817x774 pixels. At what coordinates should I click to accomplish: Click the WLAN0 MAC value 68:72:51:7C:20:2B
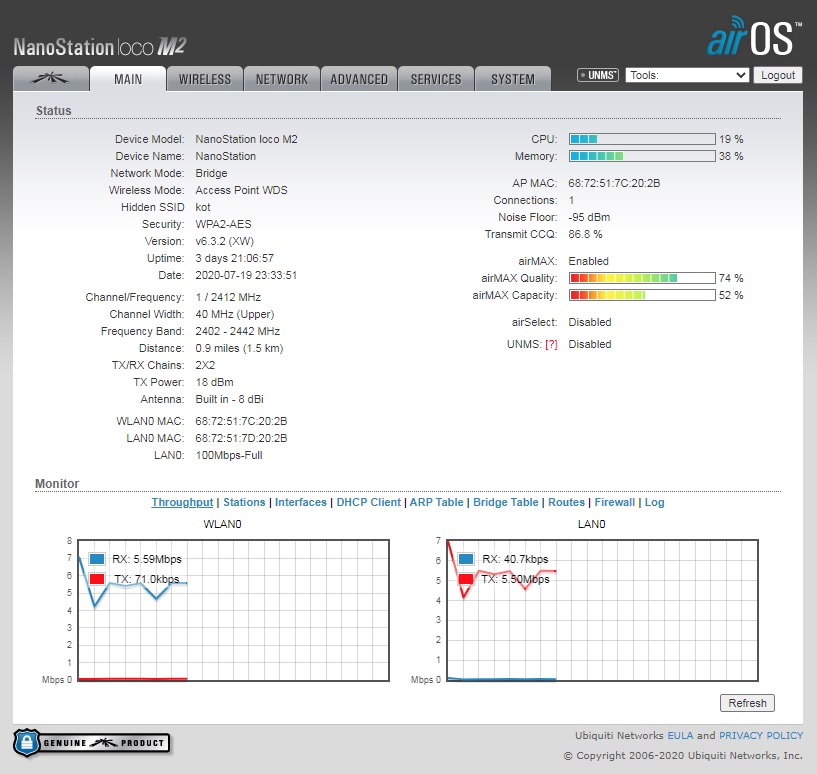click(241, 421)
